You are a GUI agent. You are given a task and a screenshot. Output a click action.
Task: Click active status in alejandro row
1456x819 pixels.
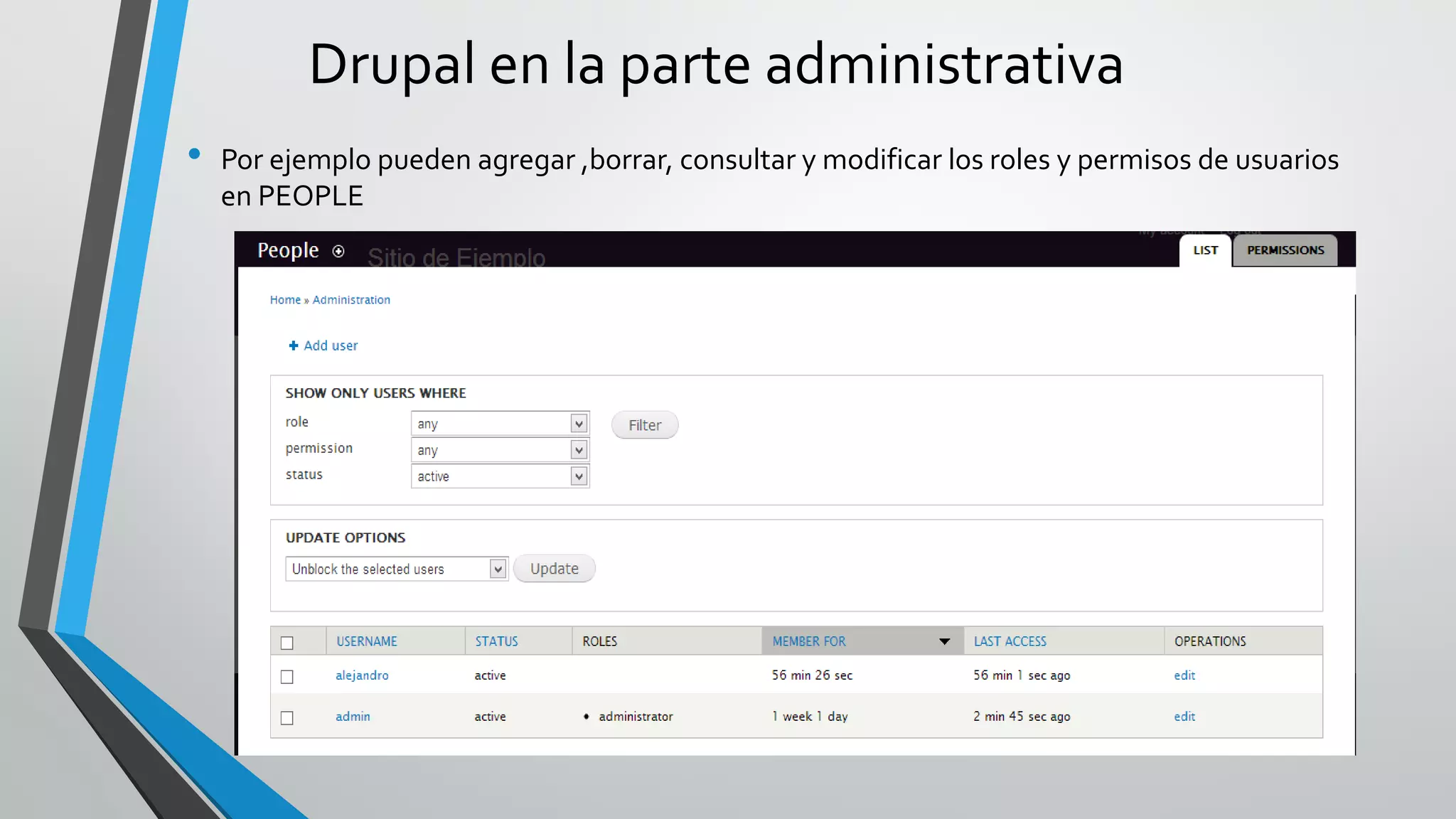tap(490, 675)
